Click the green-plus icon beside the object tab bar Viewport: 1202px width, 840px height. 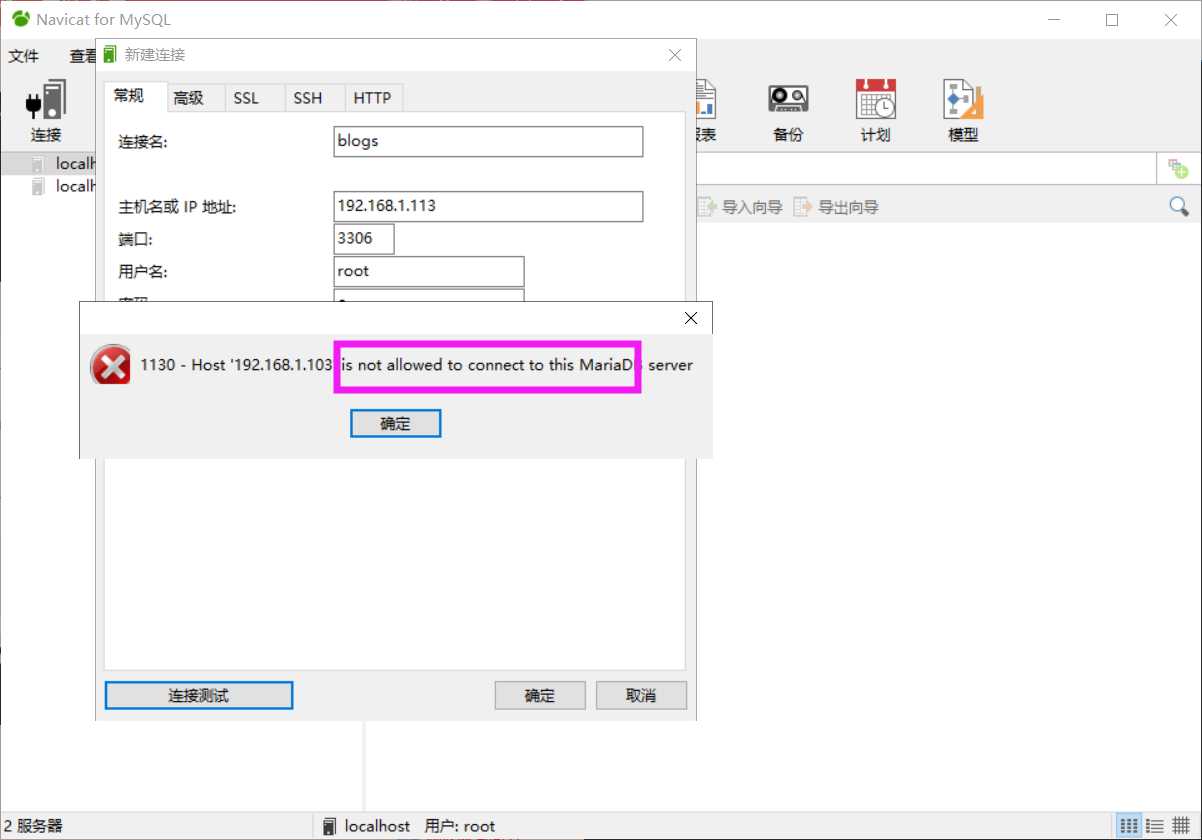[x=1179, y=168]
